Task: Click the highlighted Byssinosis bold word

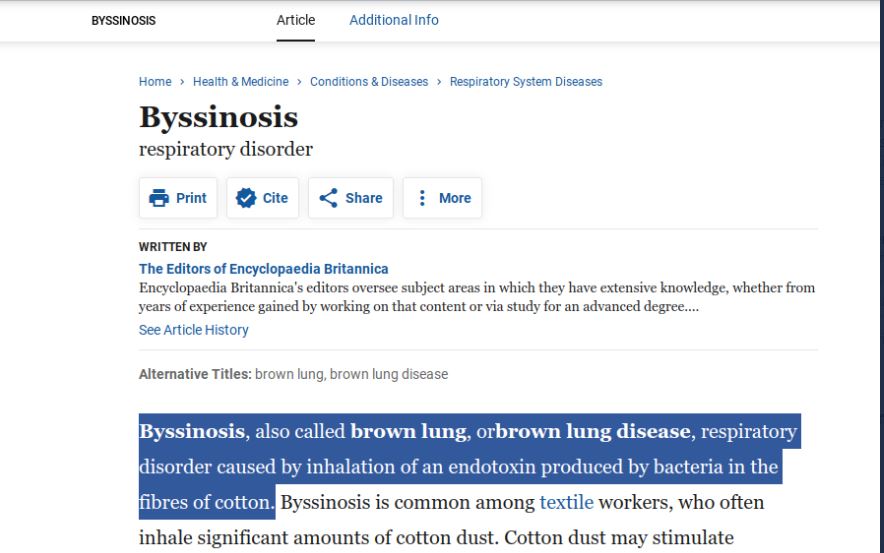Action: (x=192, y=431)
